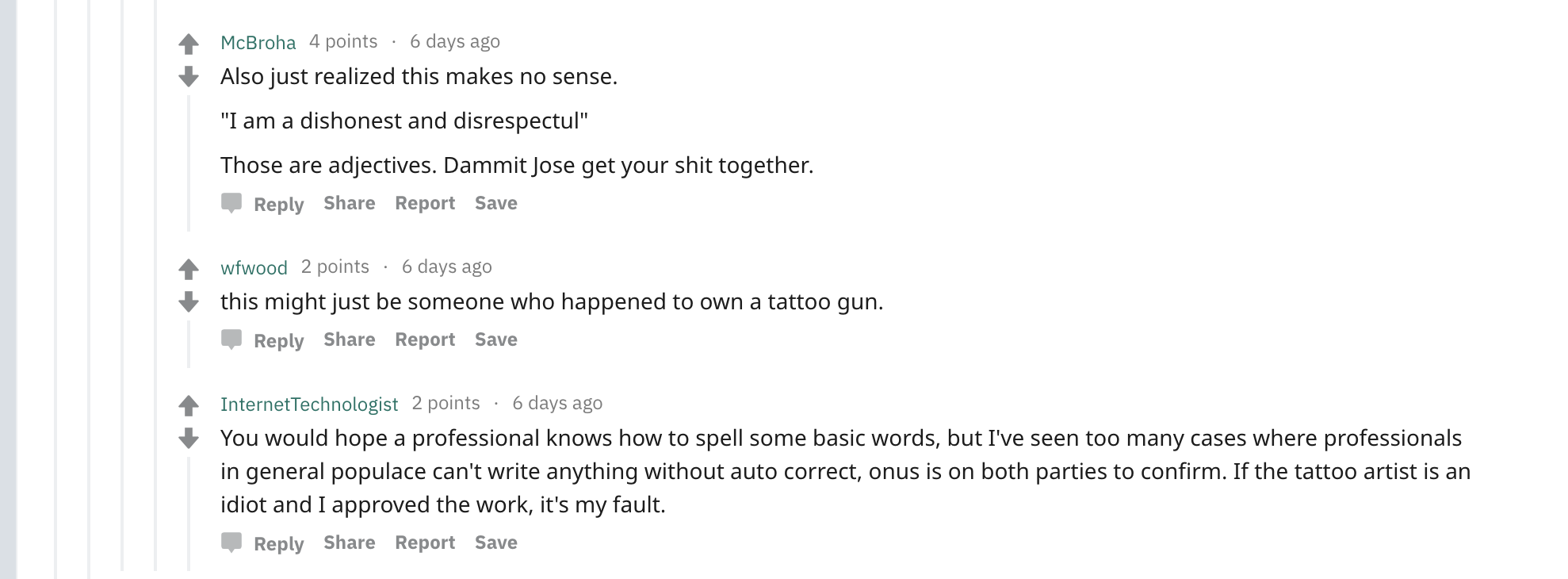Share InternetTechnologist's comment
This screenshot has height=579, width=1568.
pyautogui.click(x=350, y=543)
